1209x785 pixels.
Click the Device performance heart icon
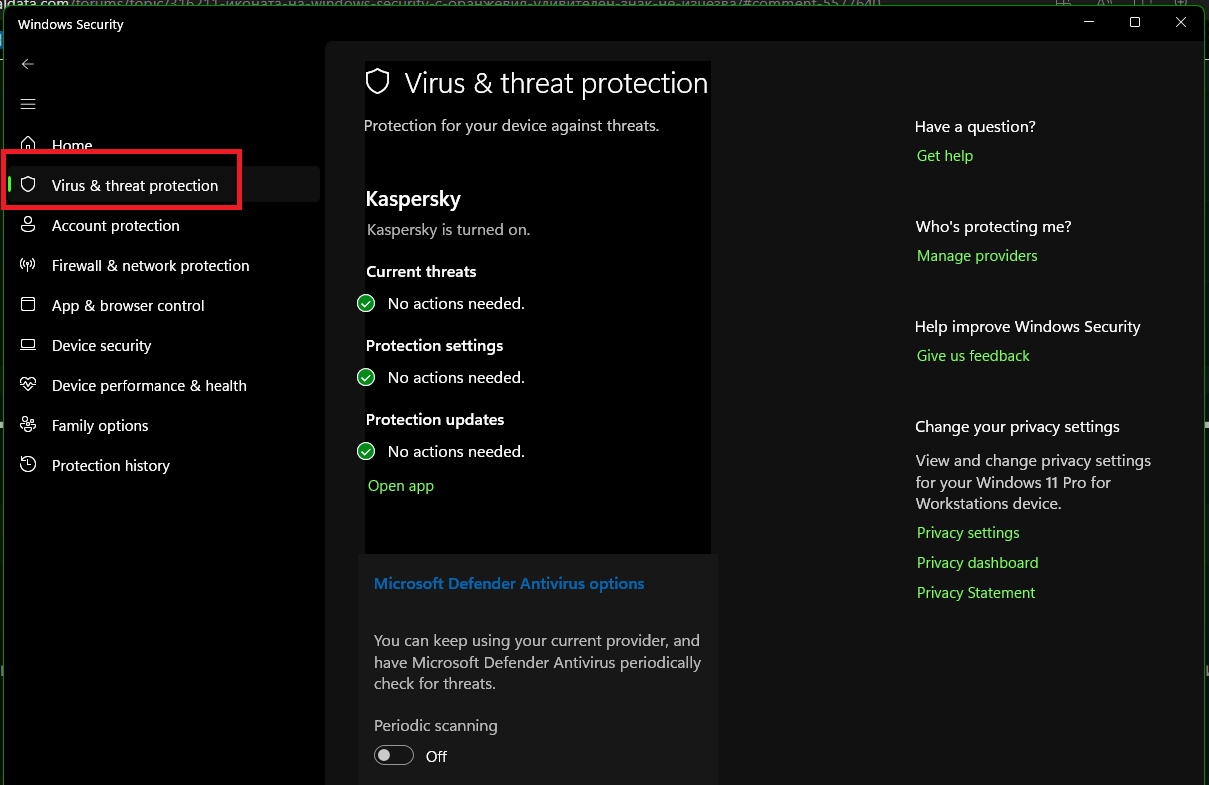pyautogui.click(x=29, y=385)
